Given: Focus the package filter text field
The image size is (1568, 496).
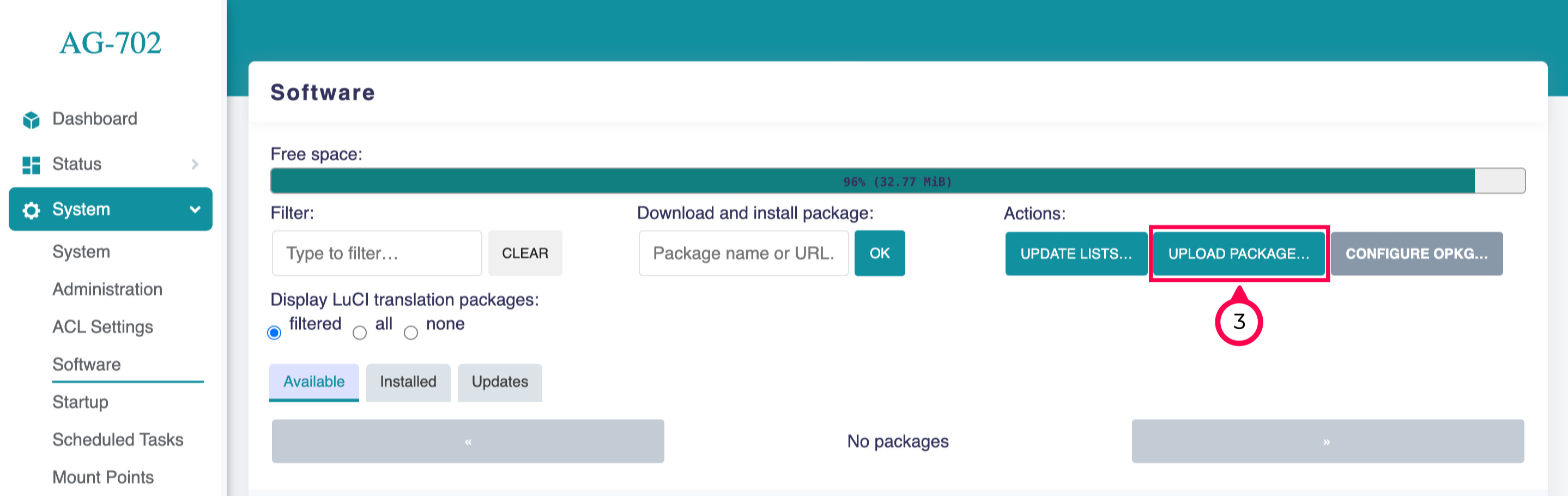Looking at the screenshot, I should coord(377,253).
